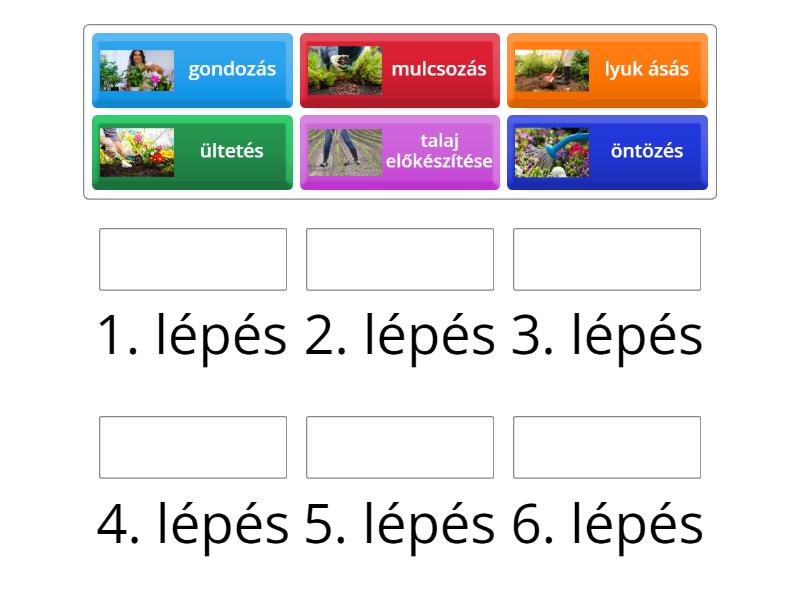The width and height of the screenshot is (800, 600).
Task: Click the mulcsozás tile's mulch photo
Action: (345, 70)
